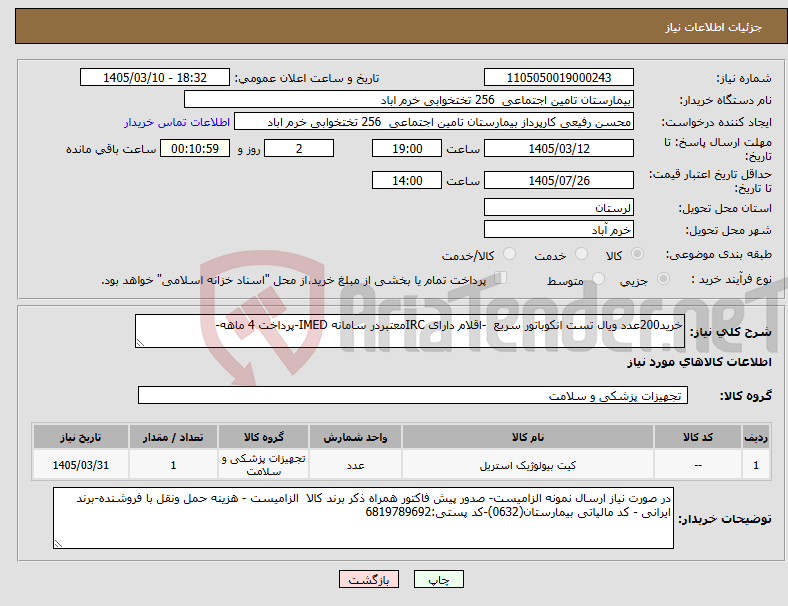
Task: Click the delivery city field خرم آباد
Action: coord(558,229)
